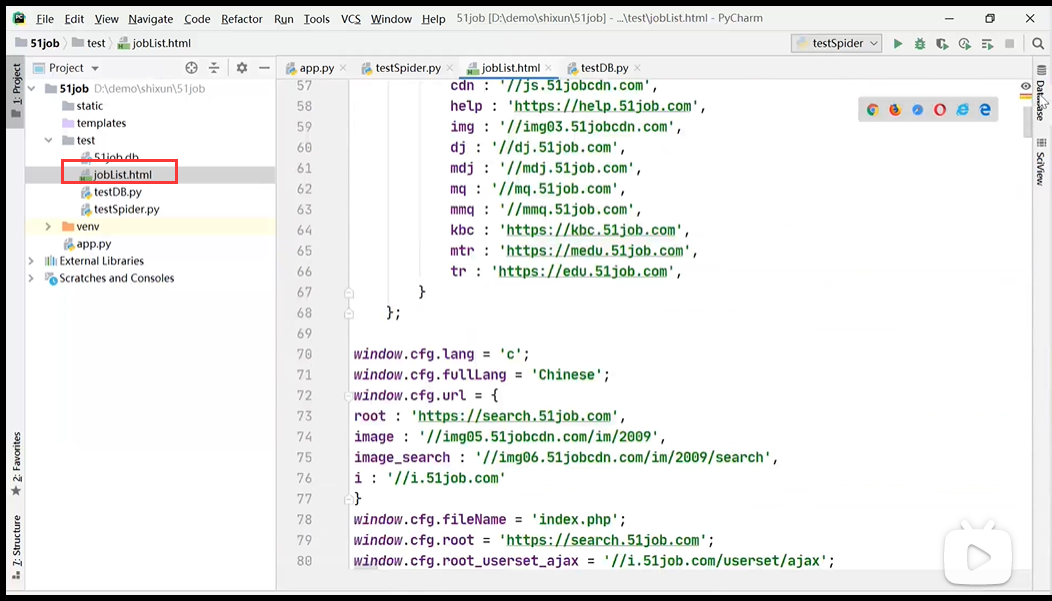Open the File menu
1052x601 pixels.
coord(45,19)
